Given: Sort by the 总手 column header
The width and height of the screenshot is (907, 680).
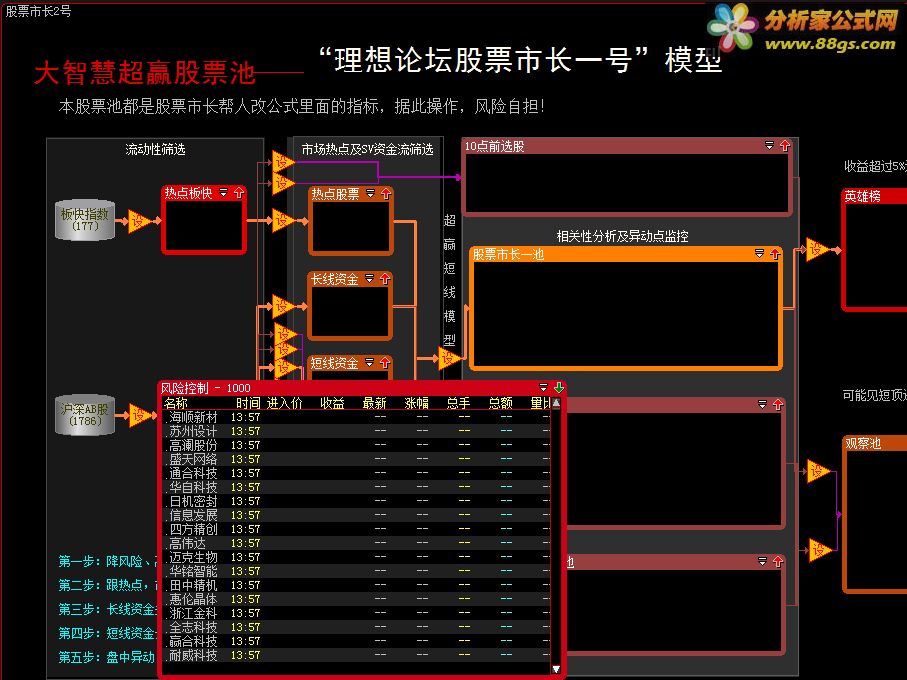Looking at the screenshot, I should pos(459,403).
